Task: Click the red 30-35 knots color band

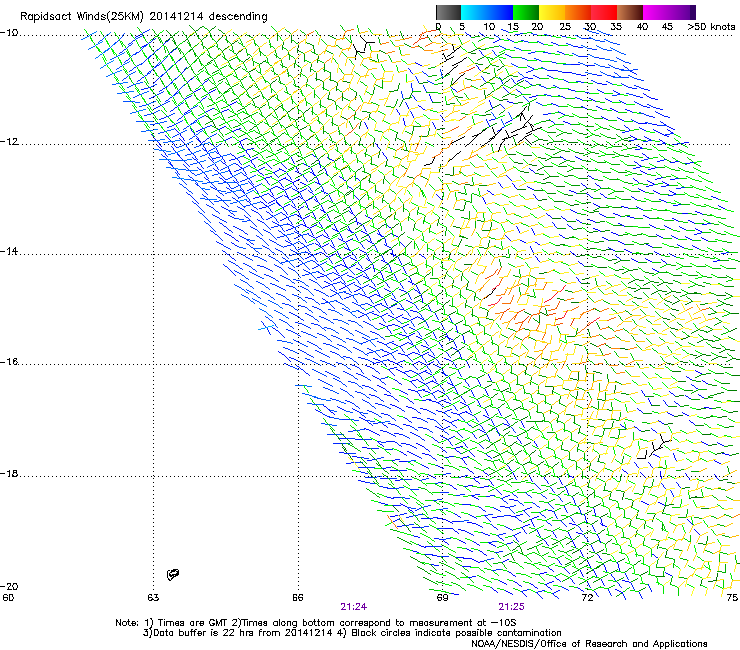Action: (x=604, y=12)
